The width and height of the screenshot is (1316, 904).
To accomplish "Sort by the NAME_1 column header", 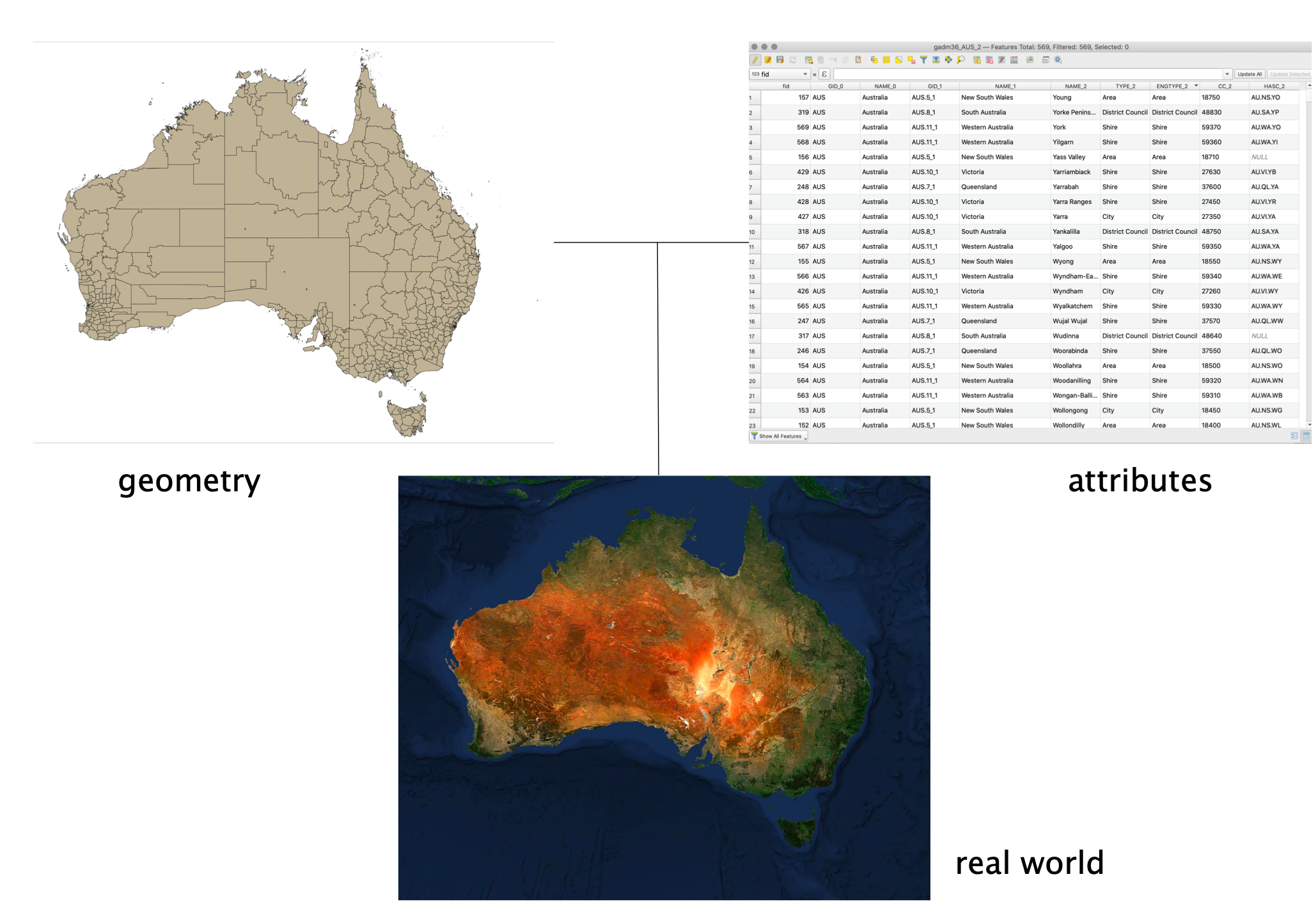I will coord(1005,86).
